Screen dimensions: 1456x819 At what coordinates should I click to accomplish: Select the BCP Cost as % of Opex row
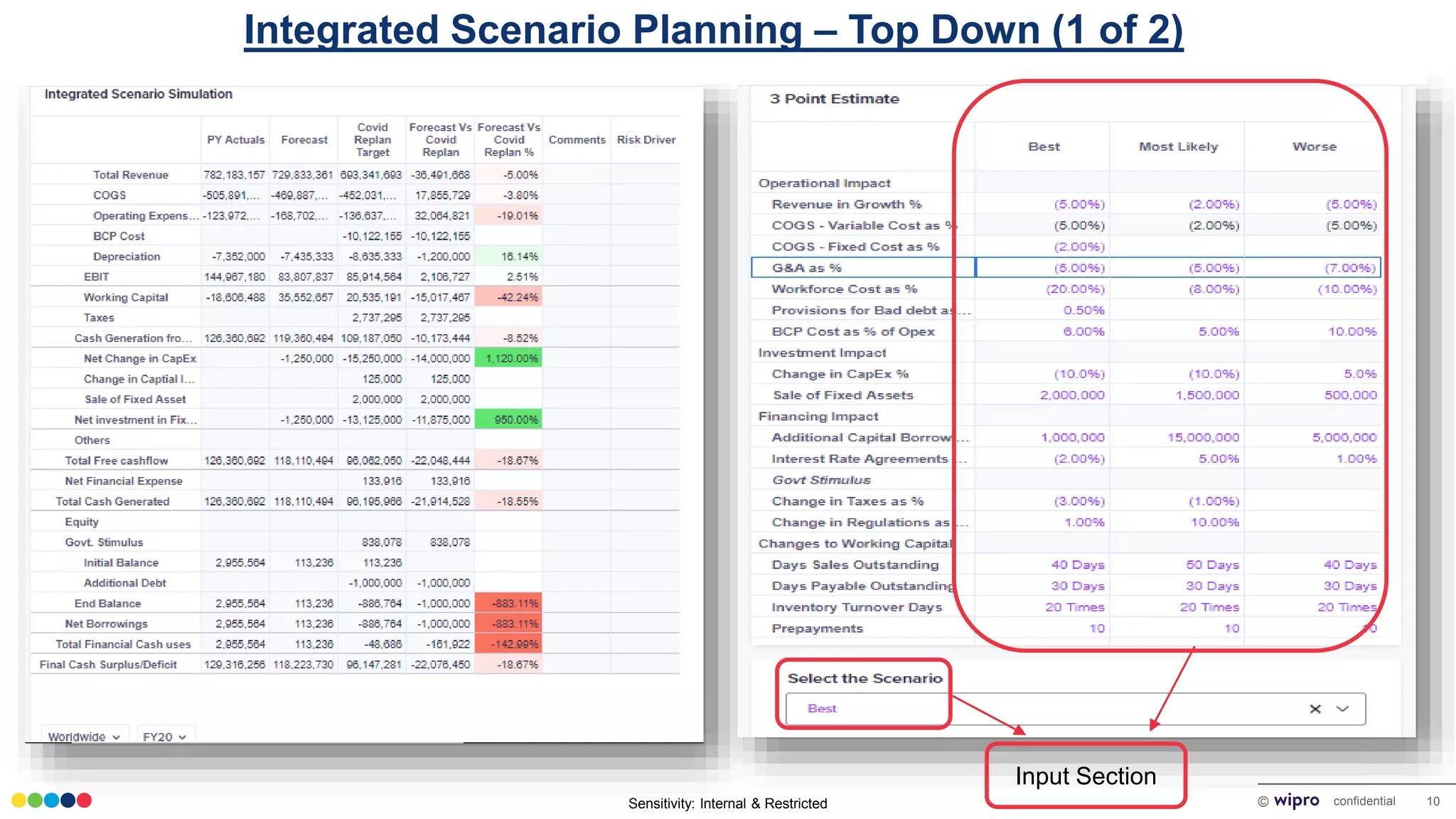click(1066, 331)
